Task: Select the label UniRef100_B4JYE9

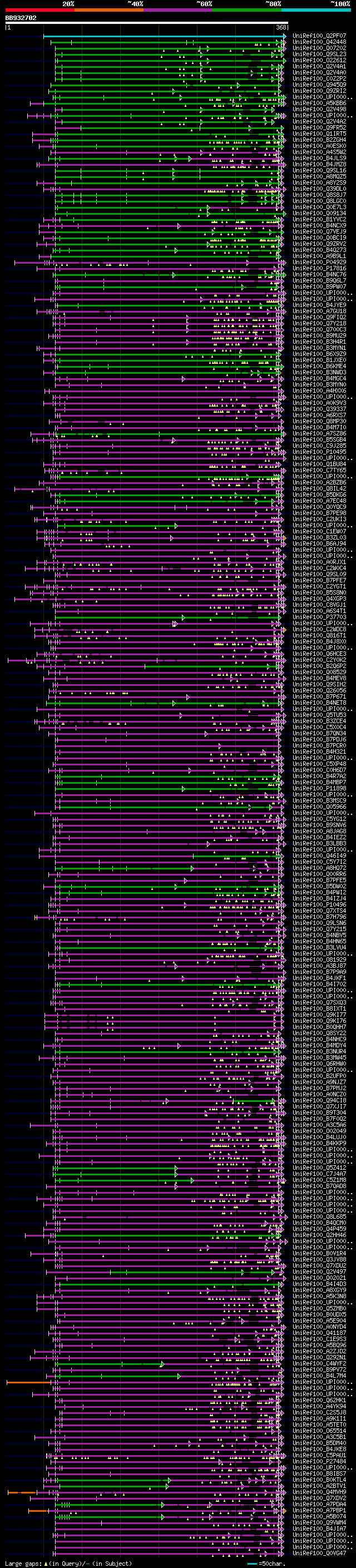Action: point(319,305)
